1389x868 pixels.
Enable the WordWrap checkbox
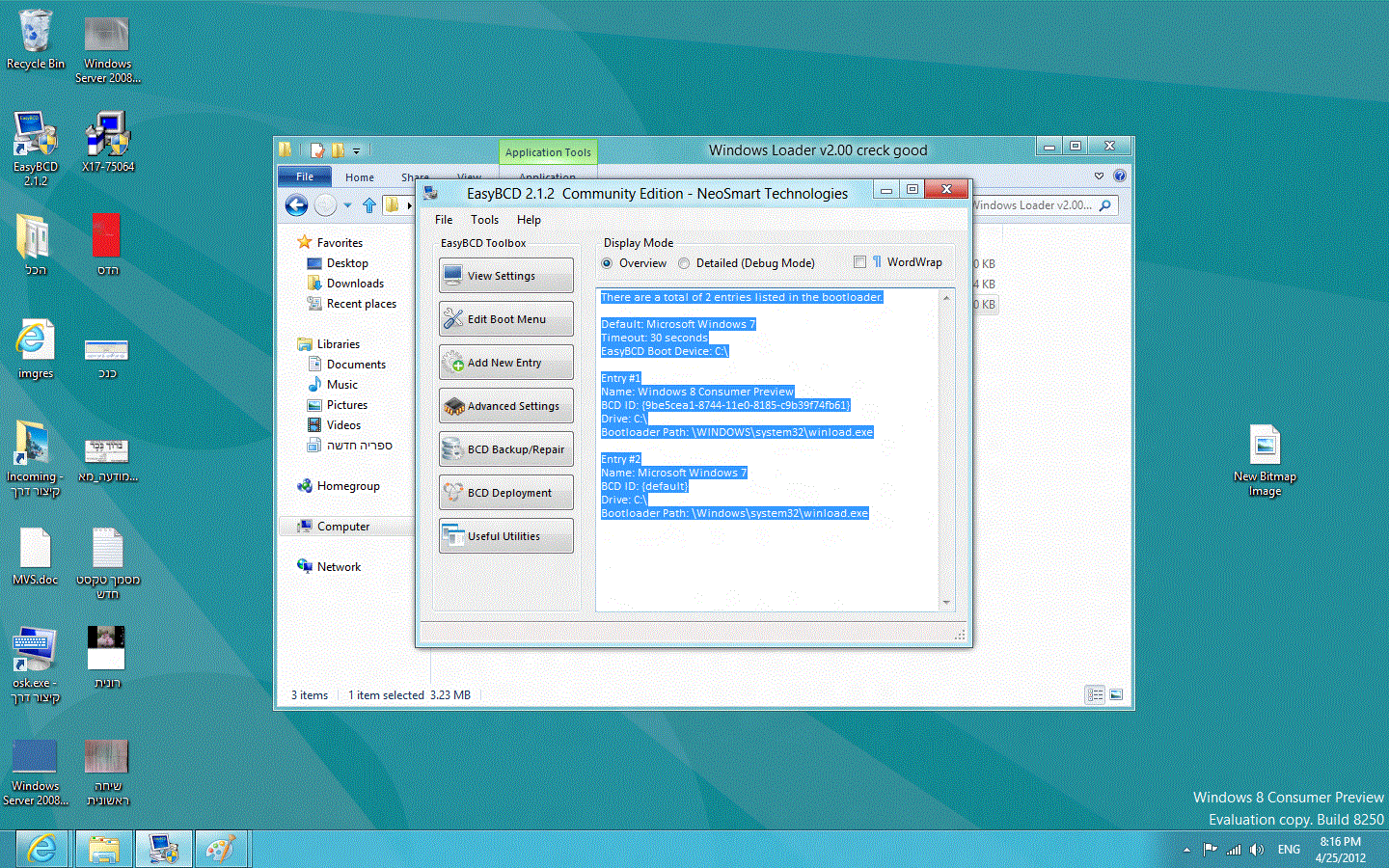(x=859, y=262)
